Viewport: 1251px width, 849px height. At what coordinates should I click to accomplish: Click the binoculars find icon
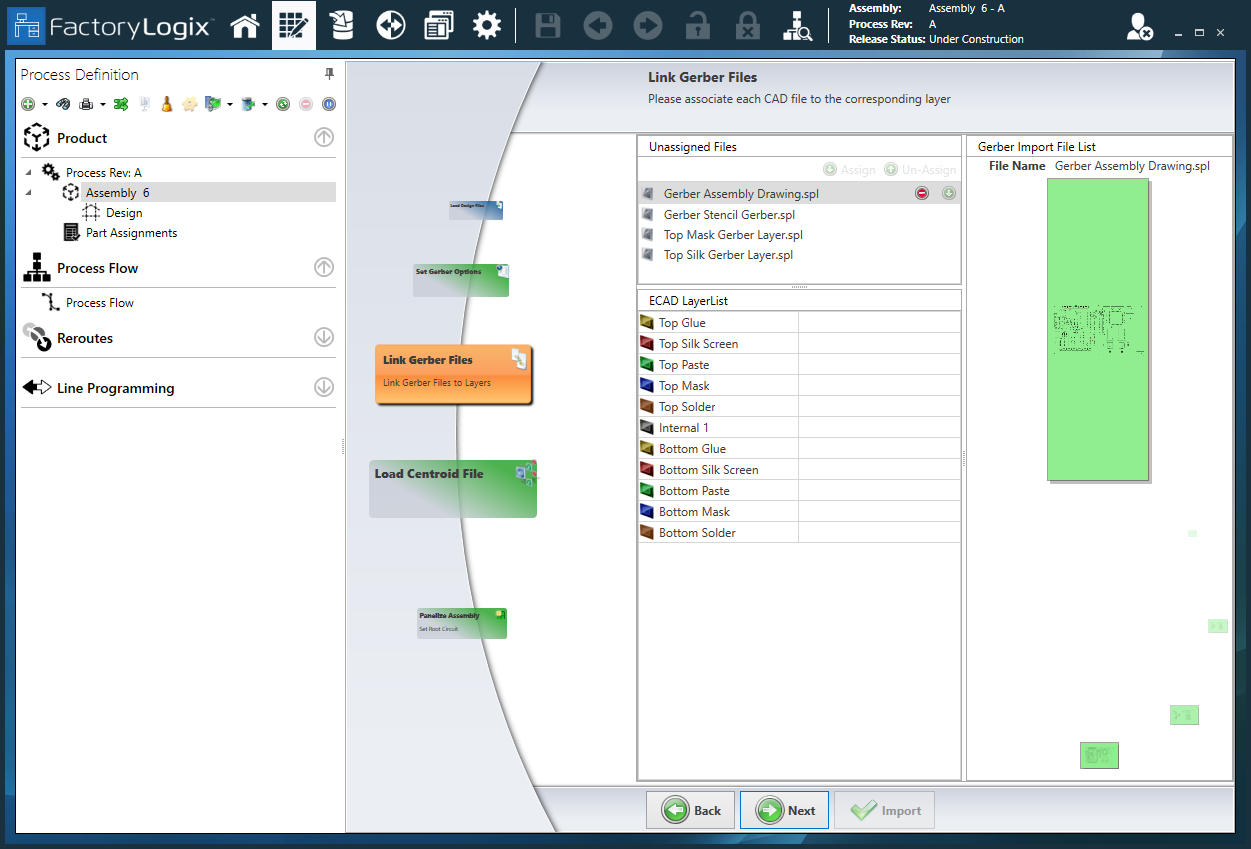[x=63, y=104]
